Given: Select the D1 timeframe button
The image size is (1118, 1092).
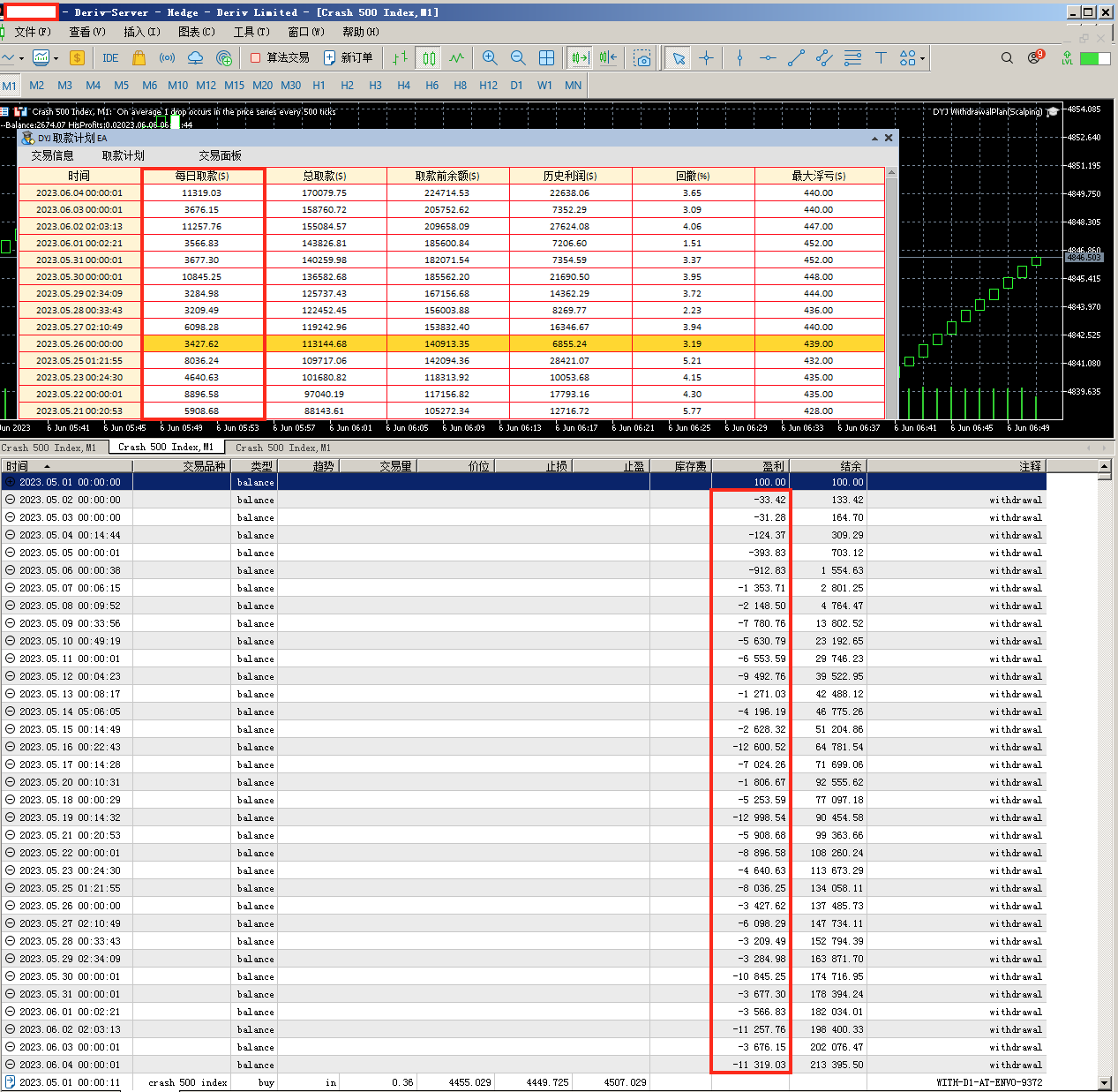Looking at the screenshot, I should (x=517, y=86).
